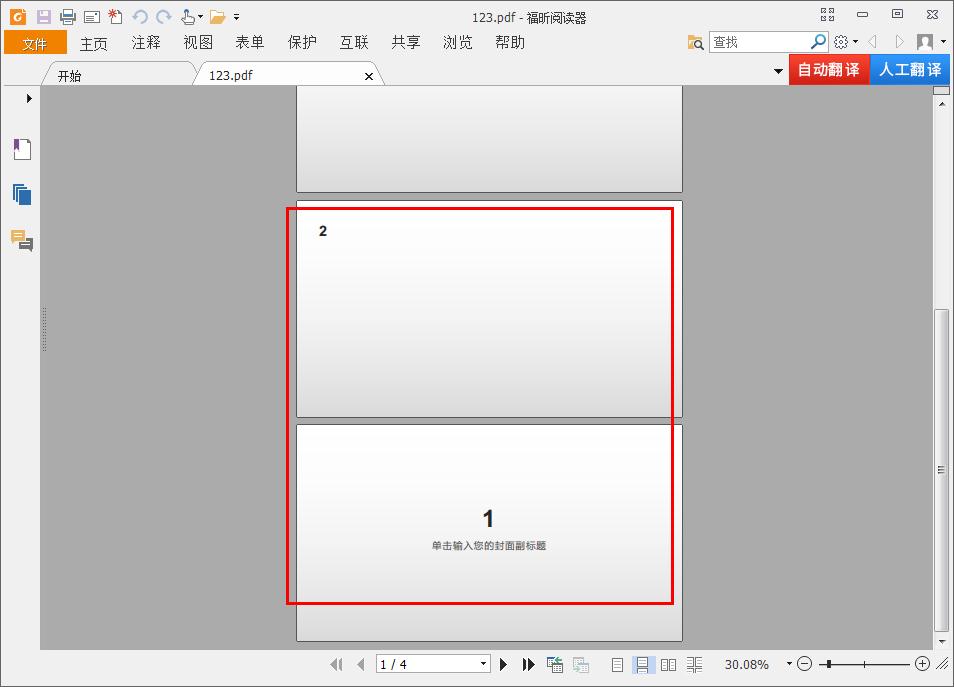Click the 自动翻译 button
Screen dimensions: 954x687
829,70
